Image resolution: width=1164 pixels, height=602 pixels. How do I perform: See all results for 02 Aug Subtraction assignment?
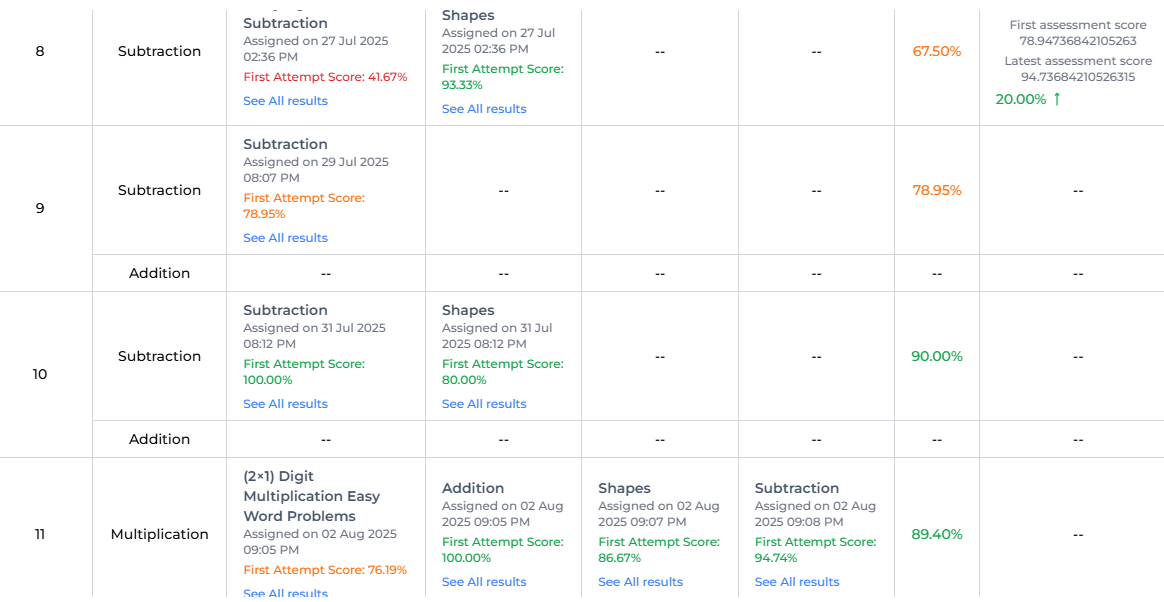(x=797, y=582)
